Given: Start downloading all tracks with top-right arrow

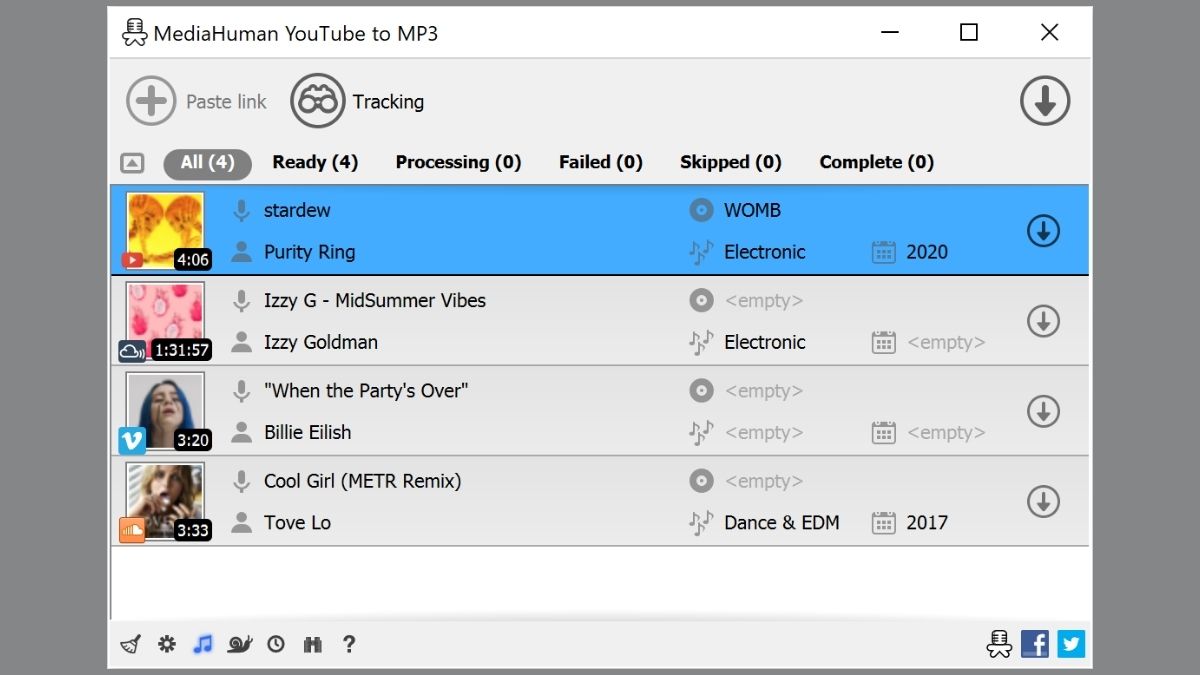Looking at the screenshot, I should click(x=1044, y=100).
